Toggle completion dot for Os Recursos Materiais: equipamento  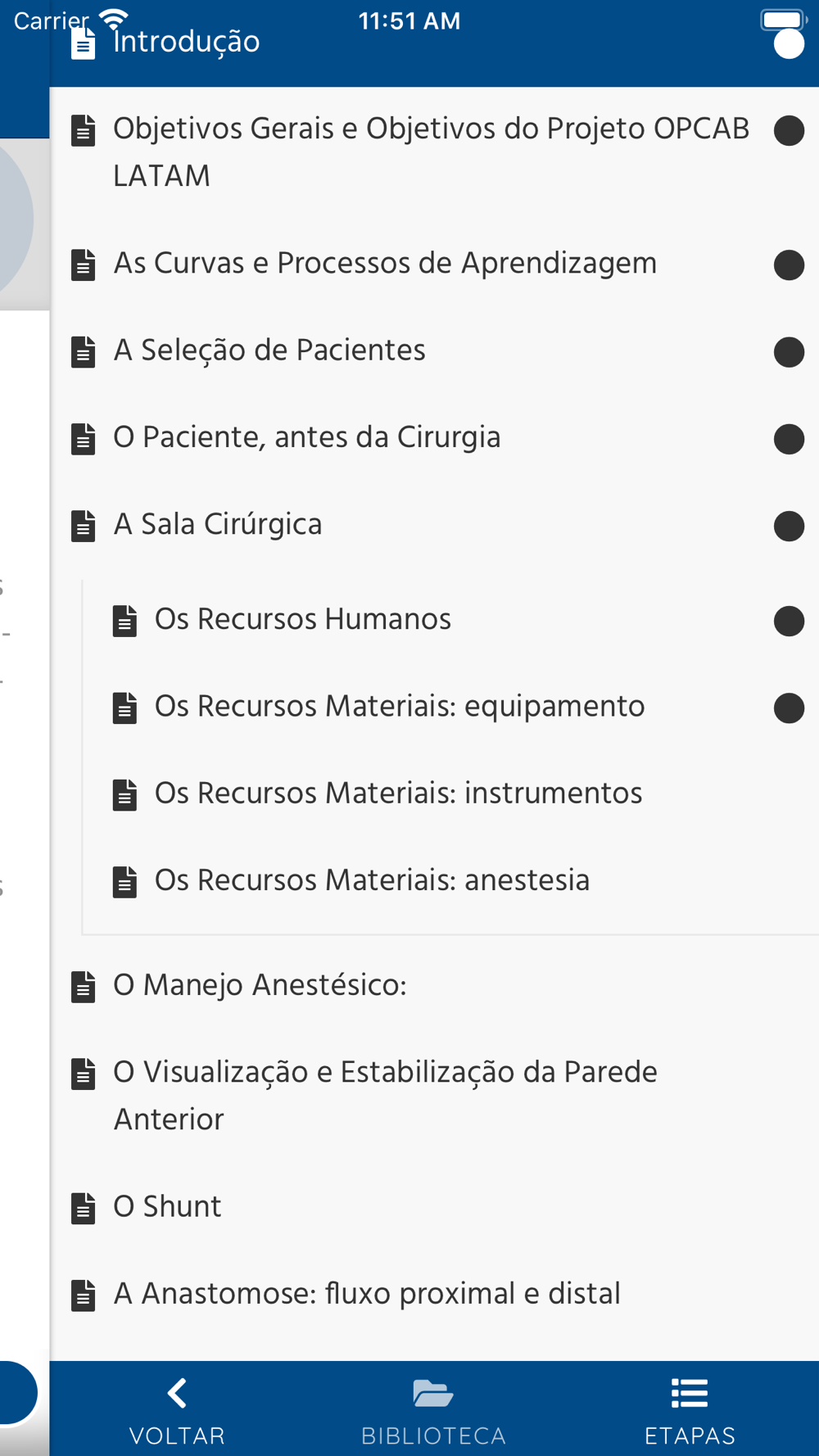pos(789,708)
